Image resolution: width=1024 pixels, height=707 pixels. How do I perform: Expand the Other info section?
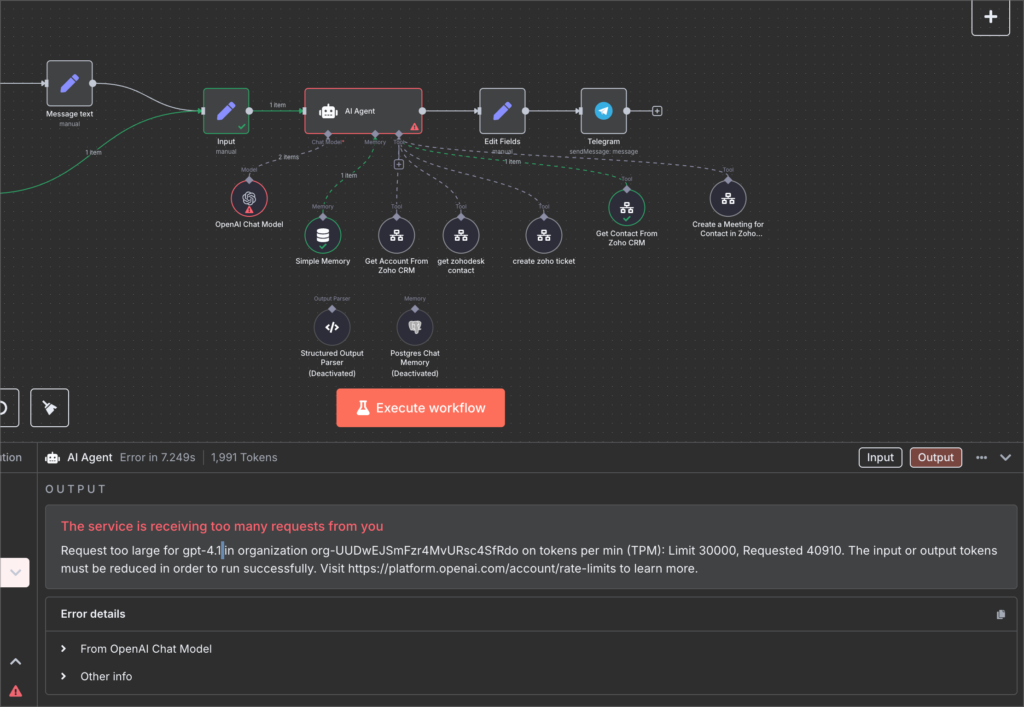click(x=97, y=676)
